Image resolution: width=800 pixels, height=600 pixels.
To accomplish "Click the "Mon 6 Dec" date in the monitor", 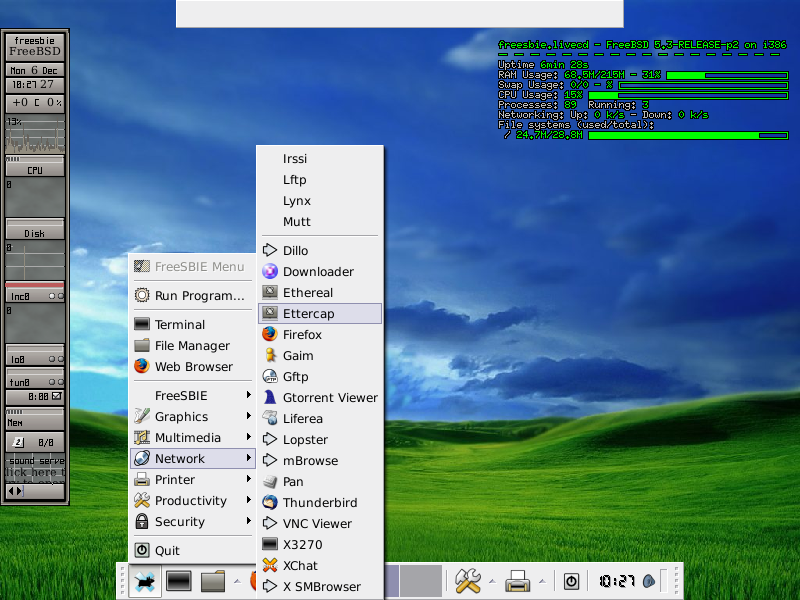I will (x=35, y=70).
